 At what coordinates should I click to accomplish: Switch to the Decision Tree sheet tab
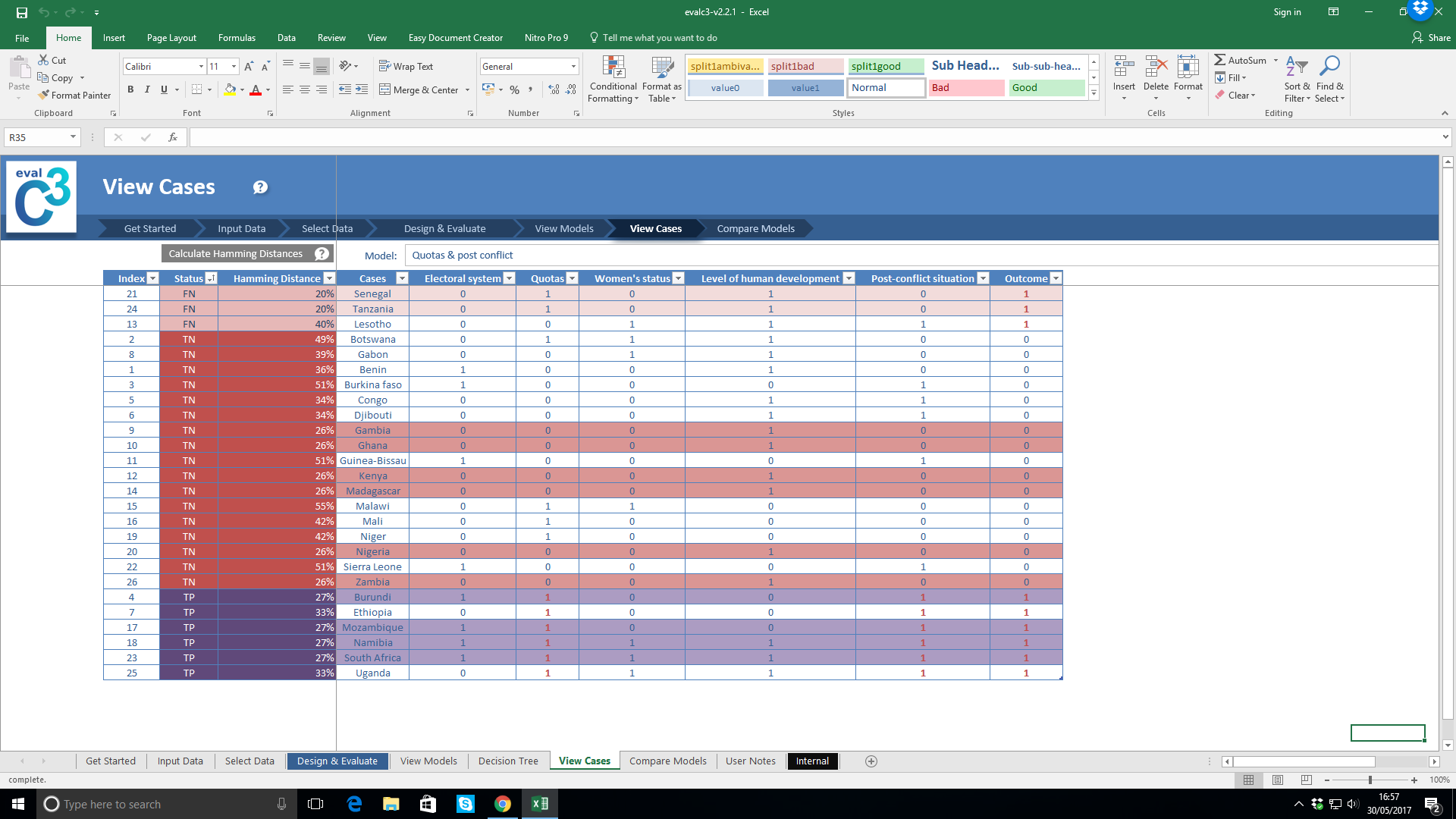point(508,761)
